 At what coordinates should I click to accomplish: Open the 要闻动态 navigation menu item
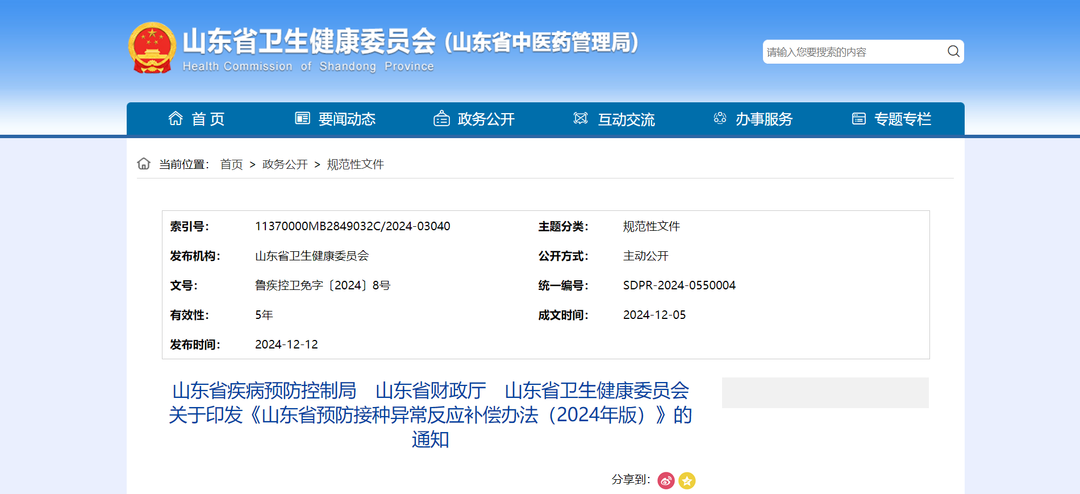click(x=347, y=119)
